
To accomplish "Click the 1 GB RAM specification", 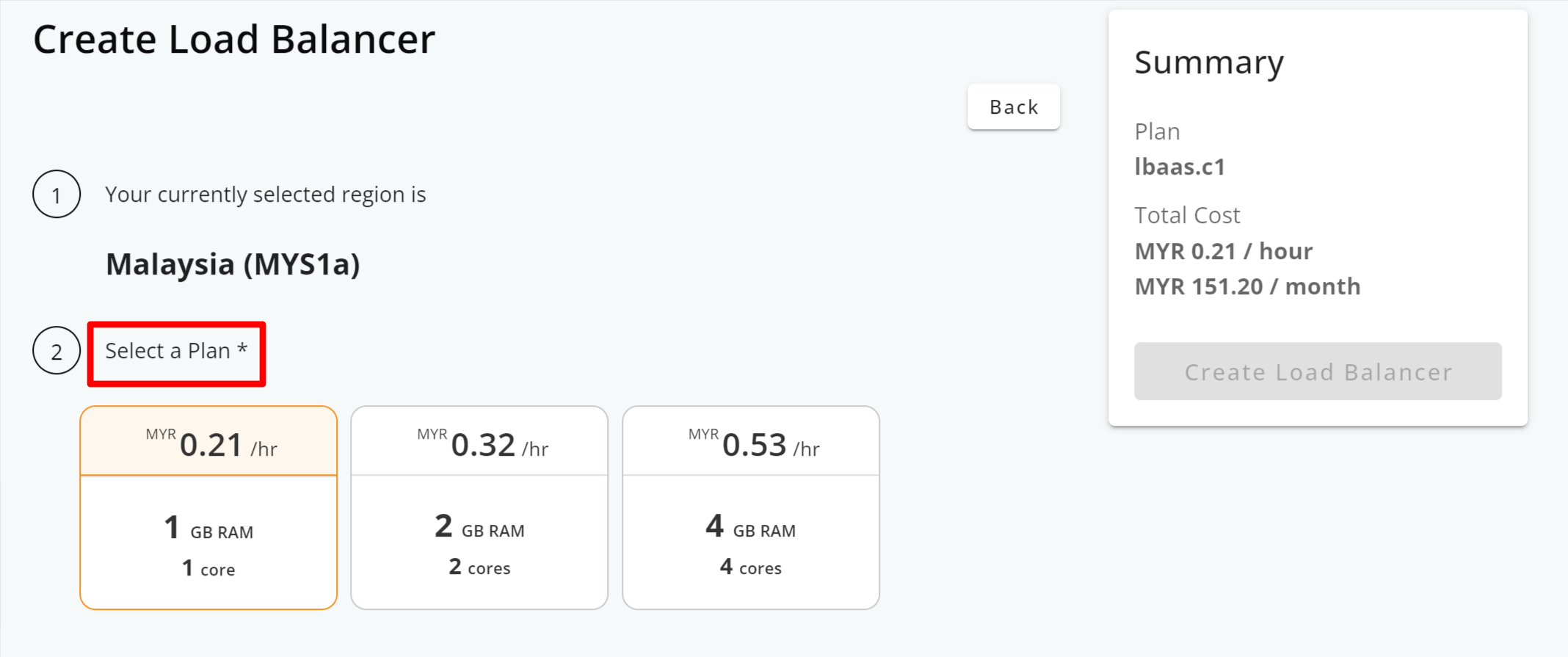I will [208, 529].
